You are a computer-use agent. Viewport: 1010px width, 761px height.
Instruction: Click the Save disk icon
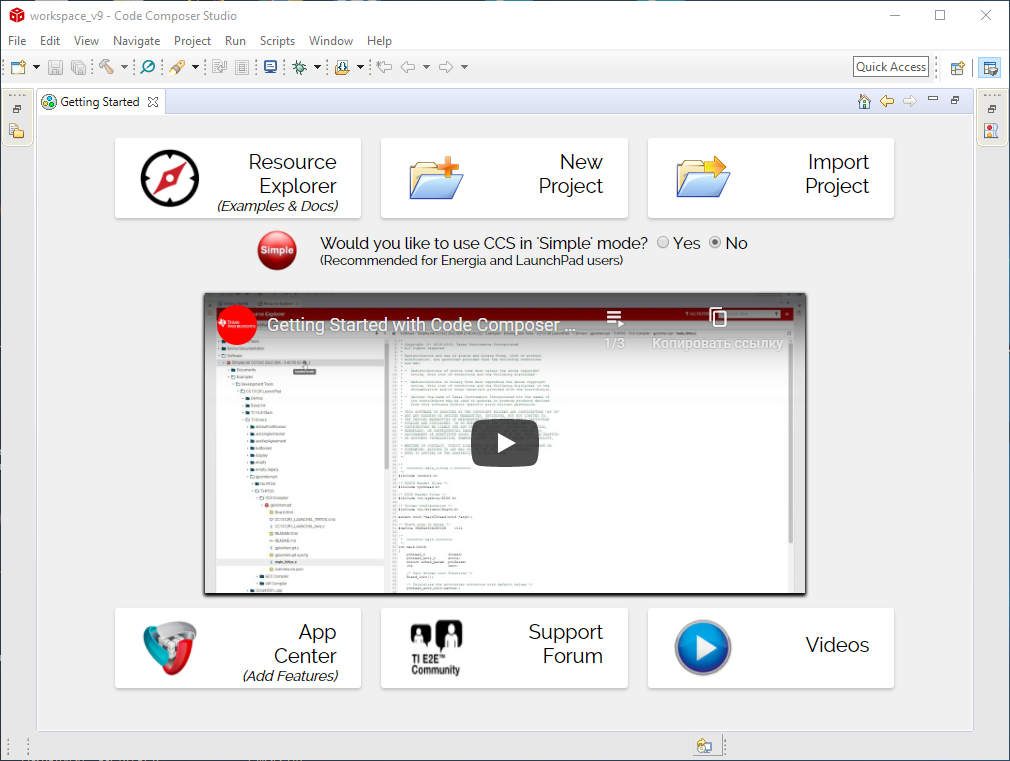point(55,67)
